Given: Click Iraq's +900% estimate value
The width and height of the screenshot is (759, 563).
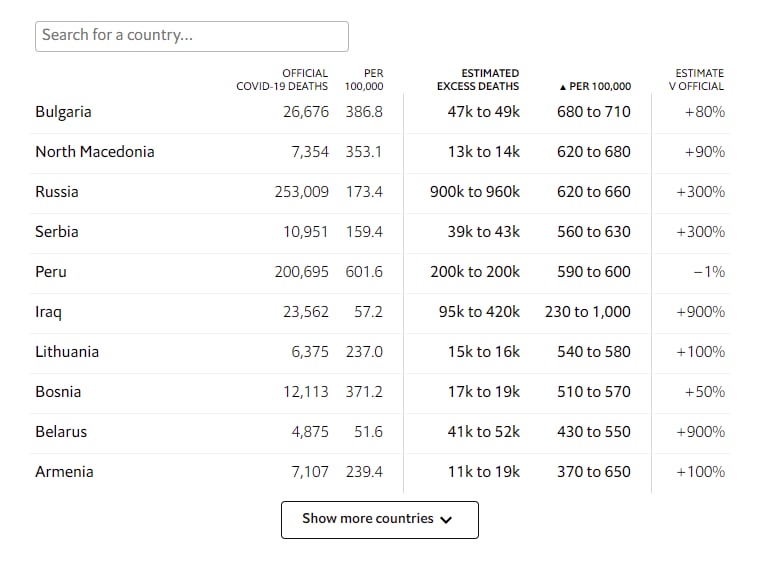Looking at the screenshot, I should pyautogui.click(x=700, y=312).
